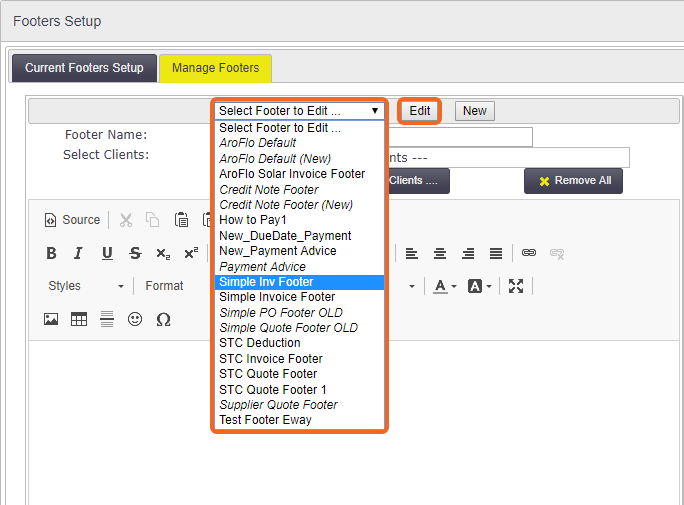Image resolution: width=684 pixels, height=505 pixels.
Task: Select 'Credit Note Footer (New)'
Action: (299, 205)
